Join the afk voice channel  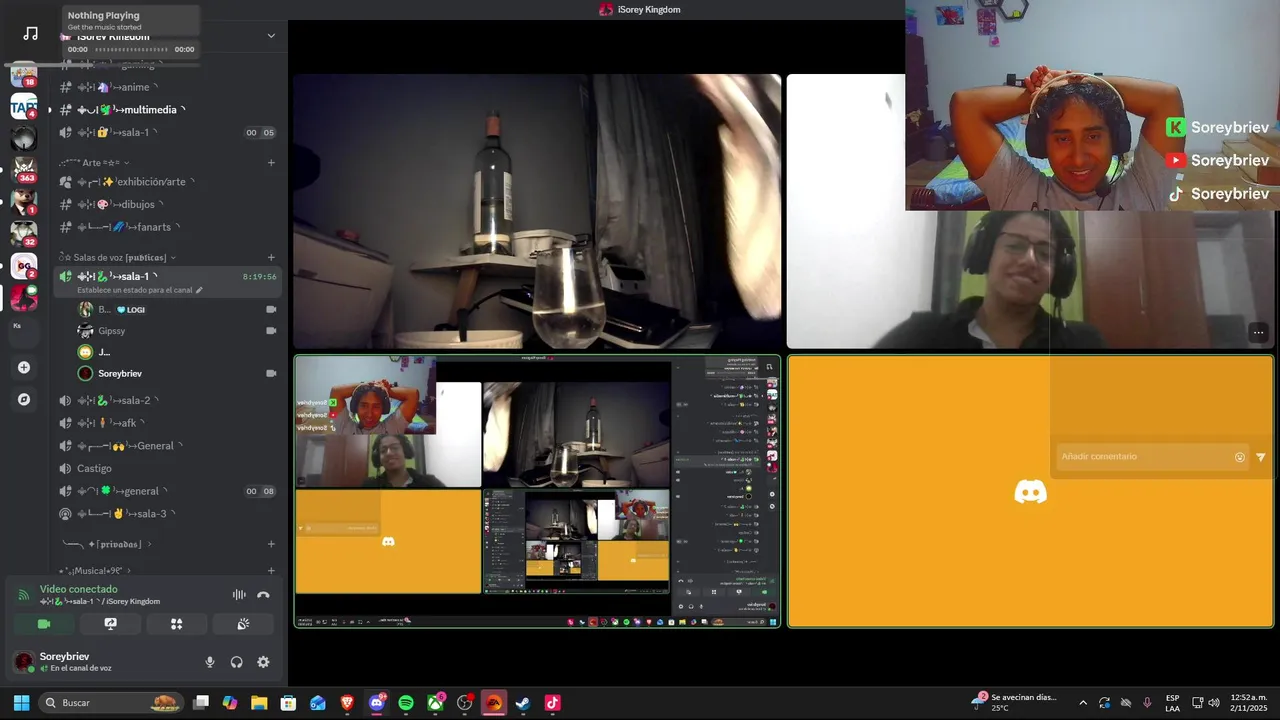click(168, 423)
